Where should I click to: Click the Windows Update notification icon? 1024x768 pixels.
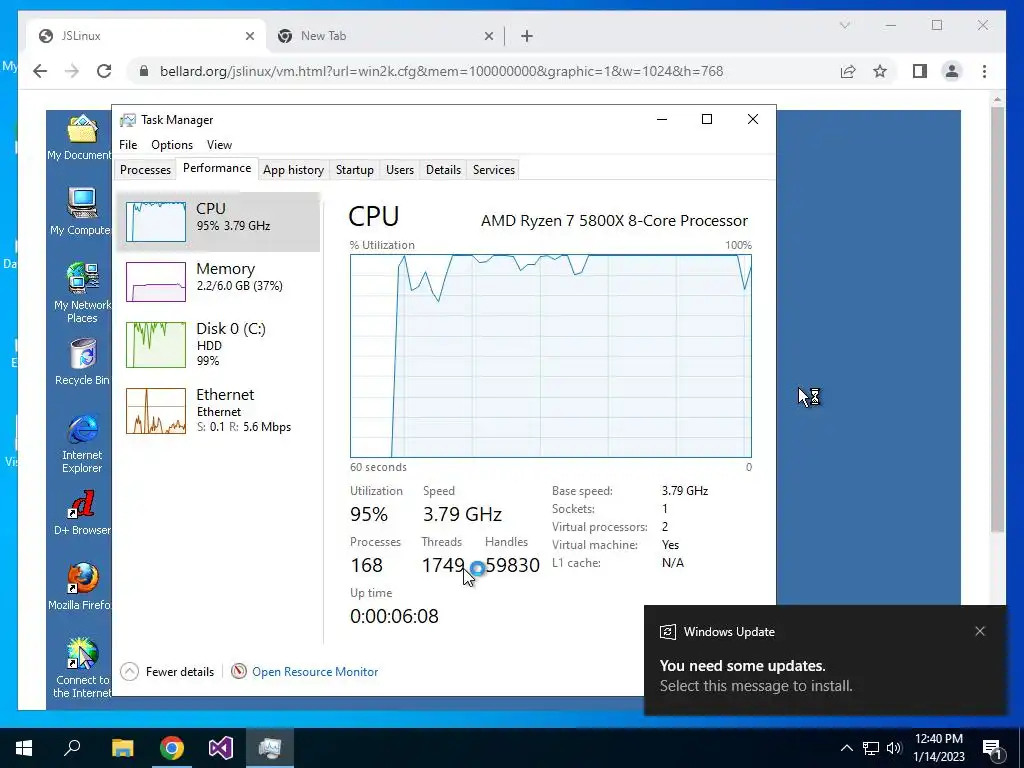pyautogui.click(x=667, y=632)
